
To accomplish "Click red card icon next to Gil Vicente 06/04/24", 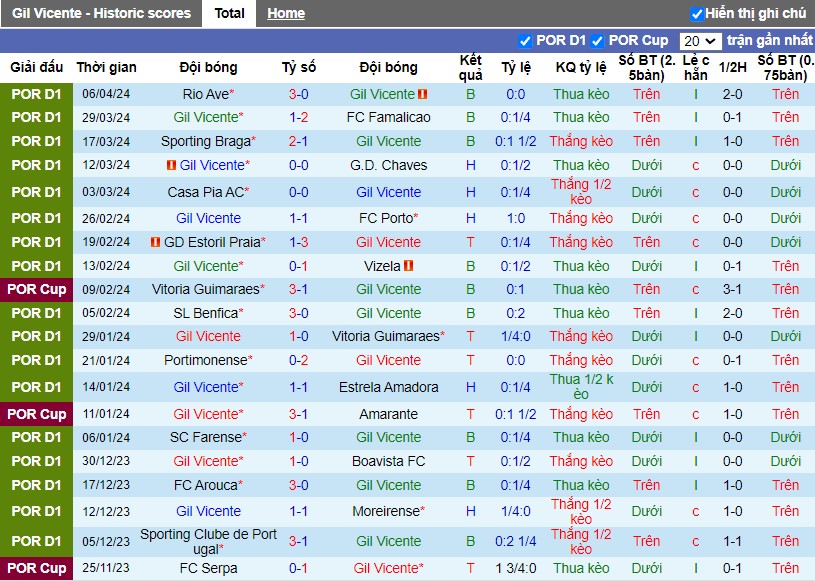I will coord(423,94).
